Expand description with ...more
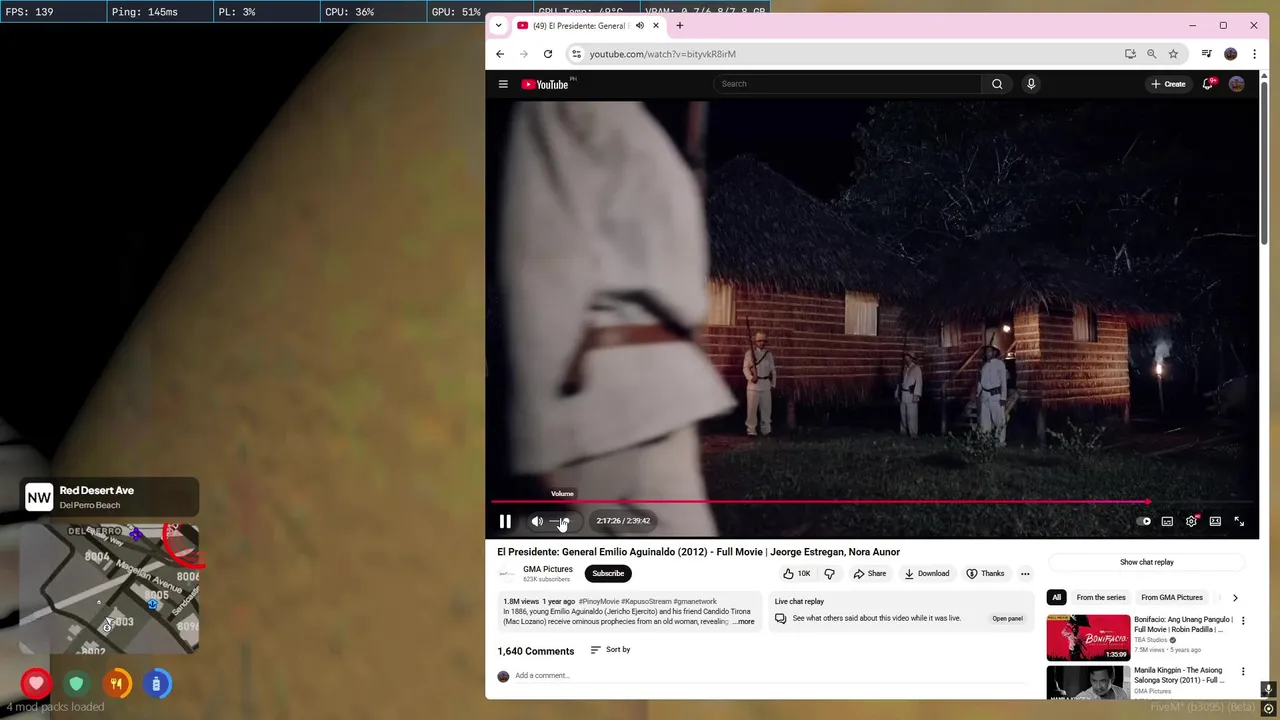The height and width of the screenshot is (720, 1280). click(x=744, y=622)
